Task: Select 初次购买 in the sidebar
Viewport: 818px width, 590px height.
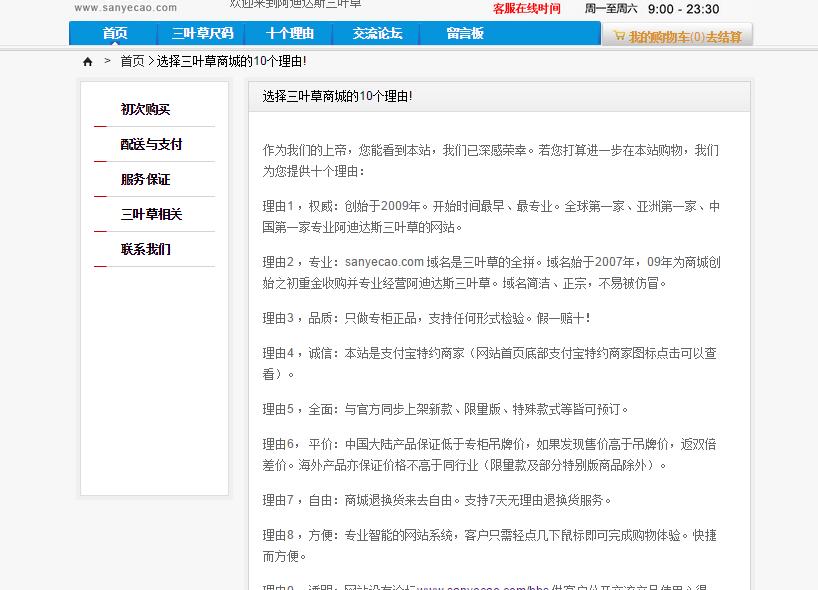Action: coord(146,110)
